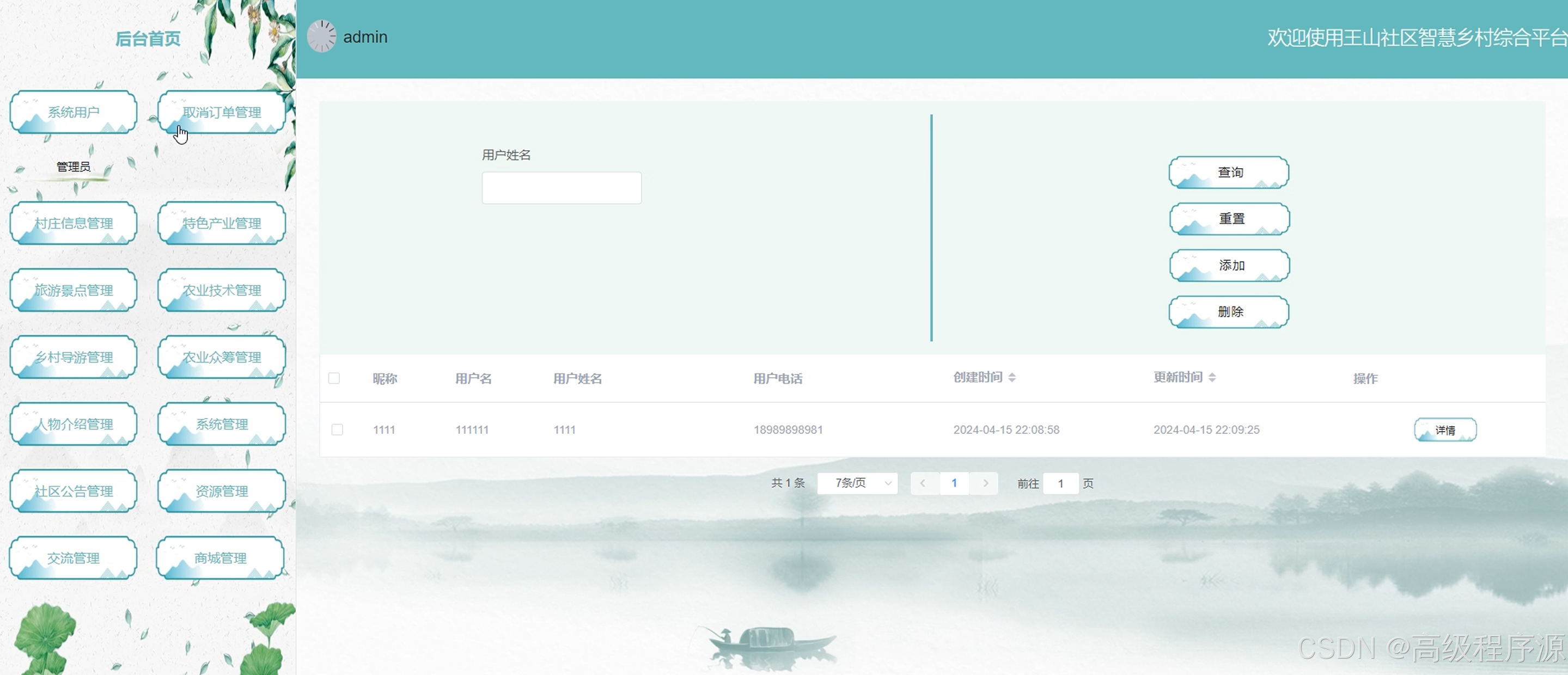
Task: Open the 7条/页 page size dropdown
Action: 857,483
